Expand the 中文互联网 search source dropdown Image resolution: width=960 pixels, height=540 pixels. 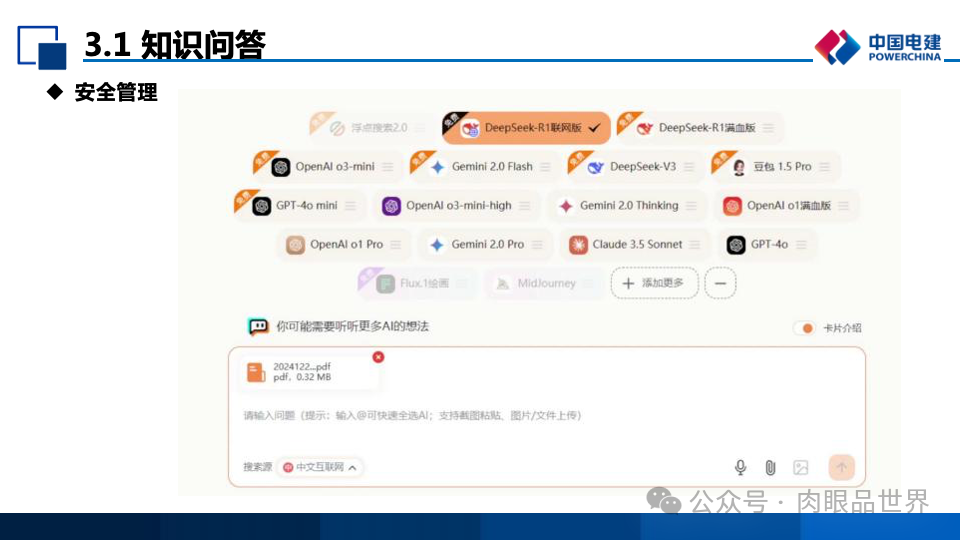(x=320, y=467)
